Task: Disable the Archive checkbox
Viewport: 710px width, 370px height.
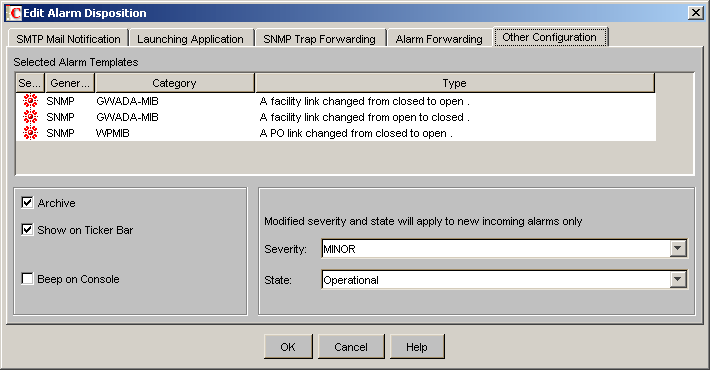Action: coord(27,202)
